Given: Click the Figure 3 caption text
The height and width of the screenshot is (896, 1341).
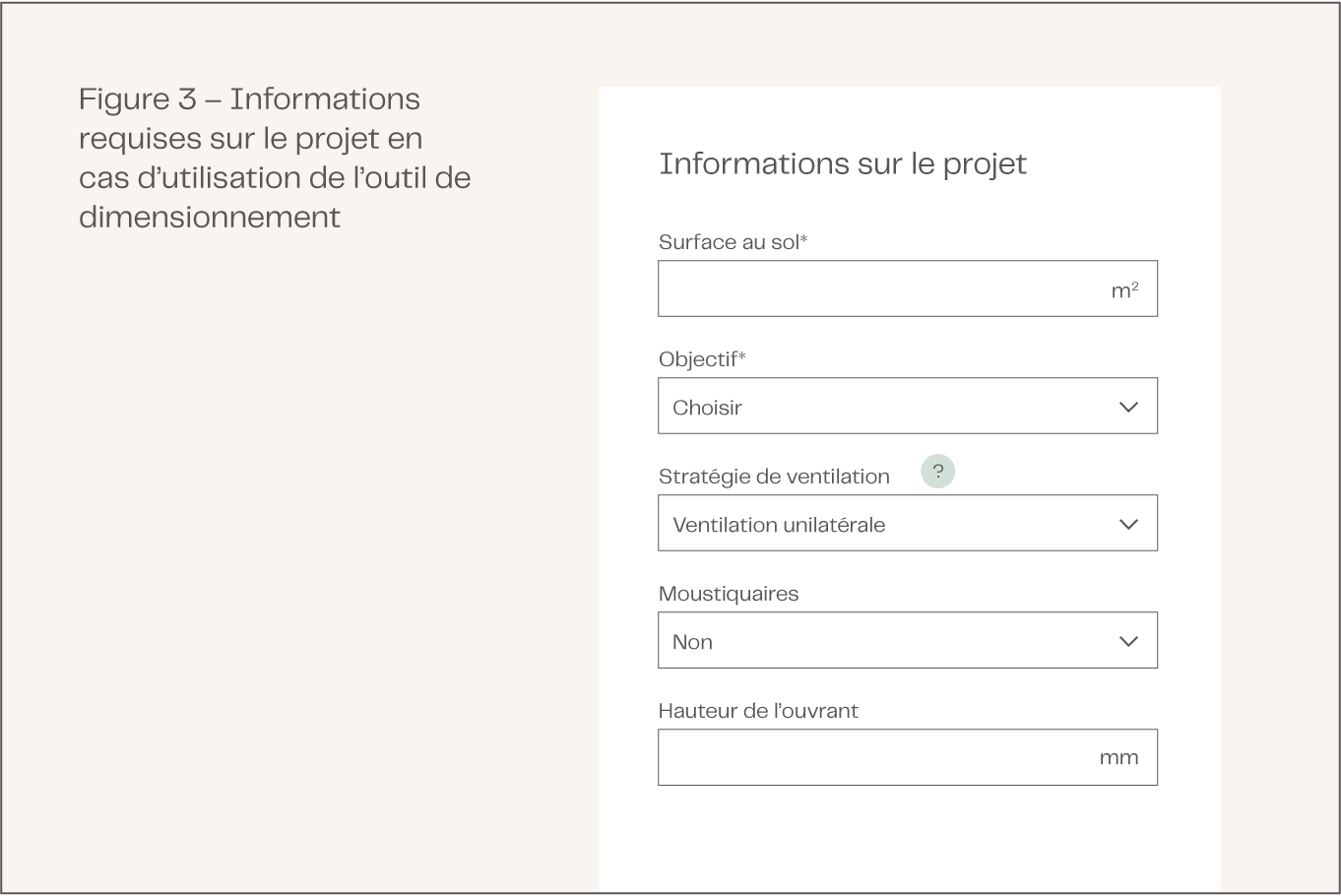Looking at the screenshot, I should click(x=275, y=158).
